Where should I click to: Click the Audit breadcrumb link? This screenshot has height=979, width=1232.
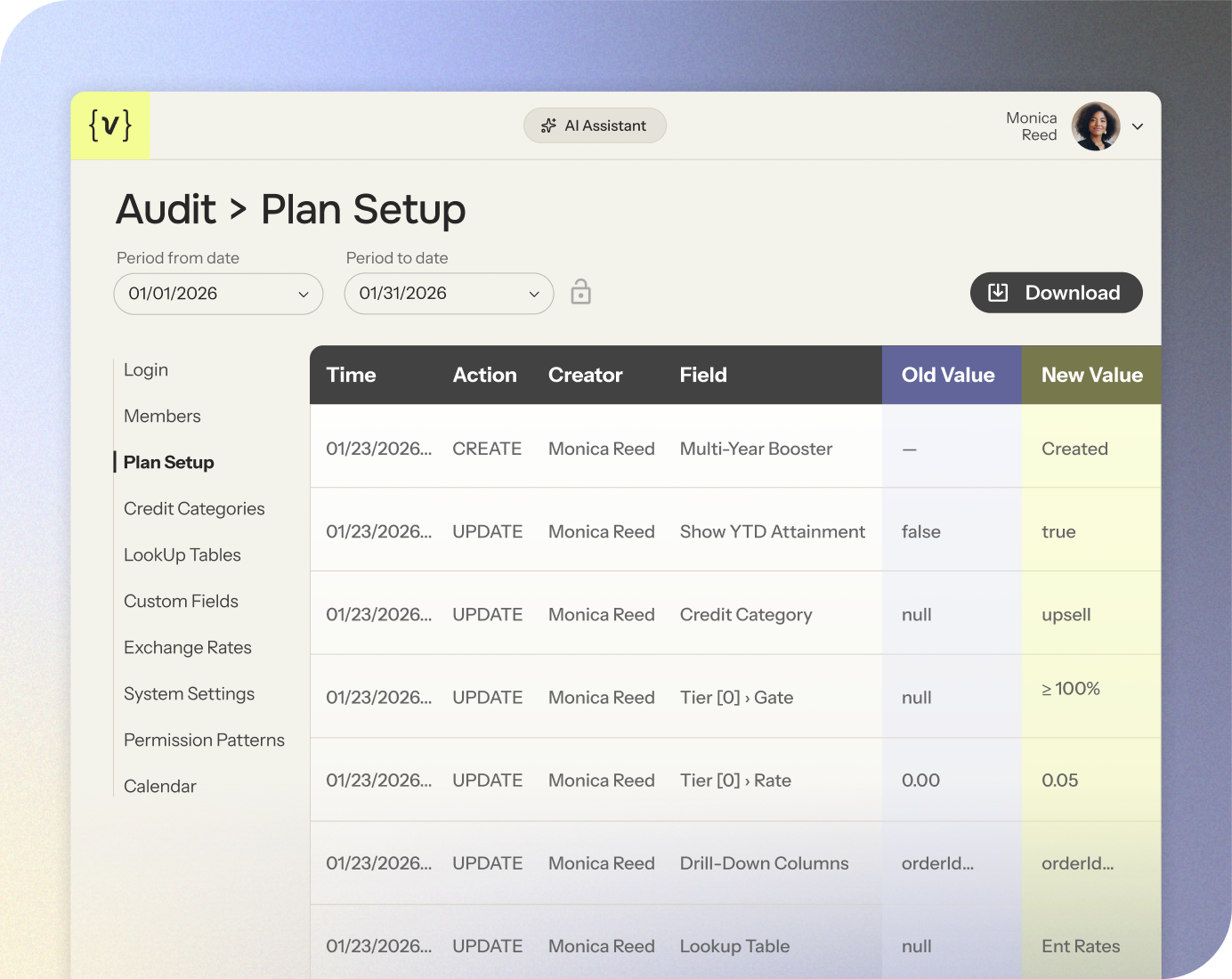pyautogui.click(x=166, y=210)
